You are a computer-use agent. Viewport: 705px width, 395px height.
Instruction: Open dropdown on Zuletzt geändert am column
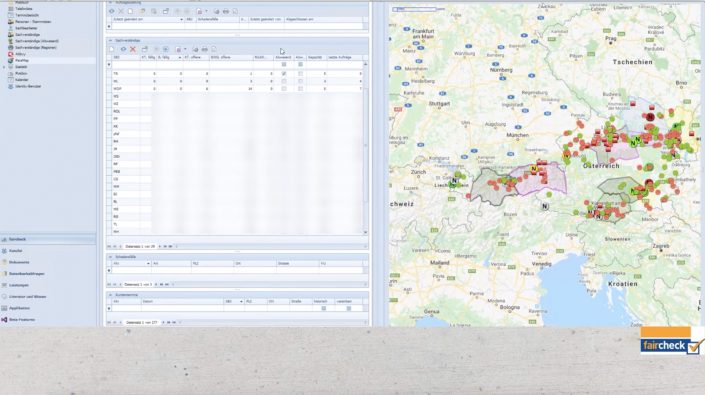point(181,20)
